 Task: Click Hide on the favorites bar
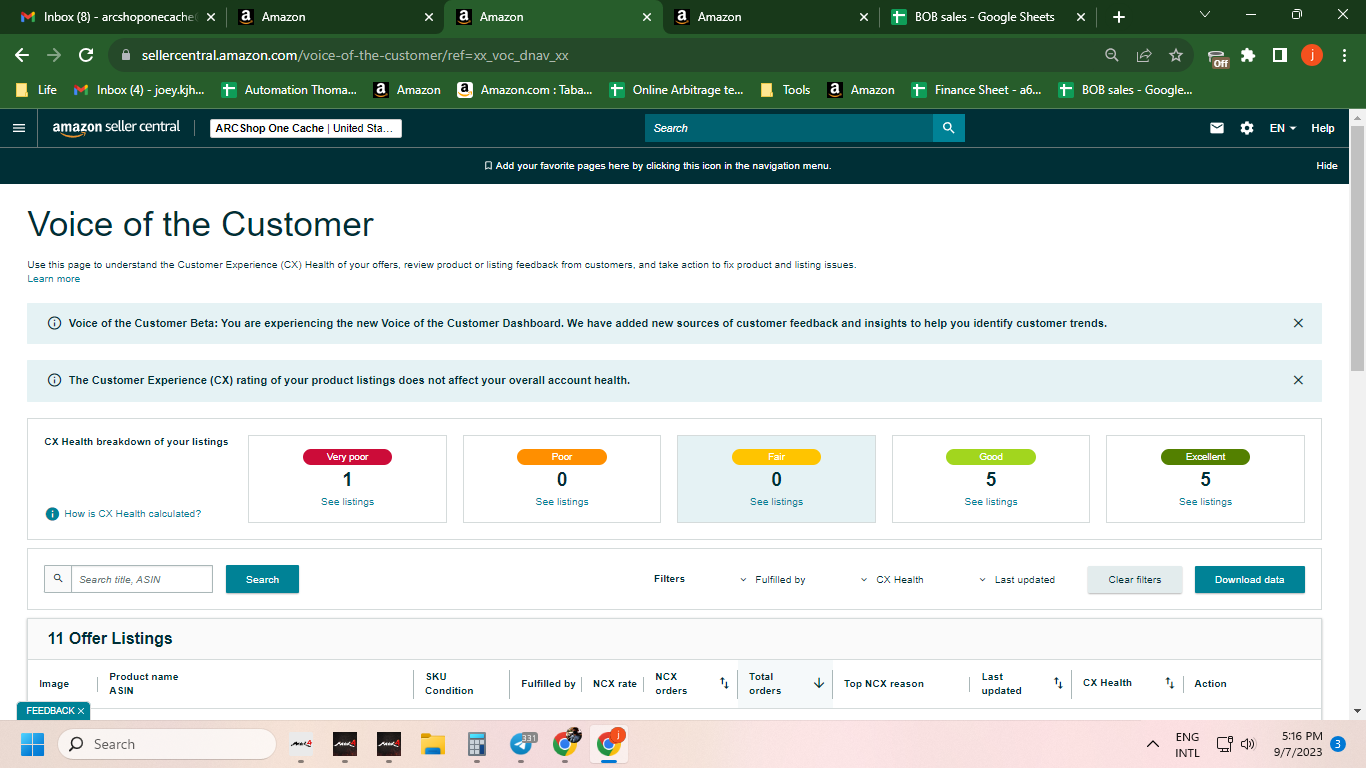click(1327, 166)
